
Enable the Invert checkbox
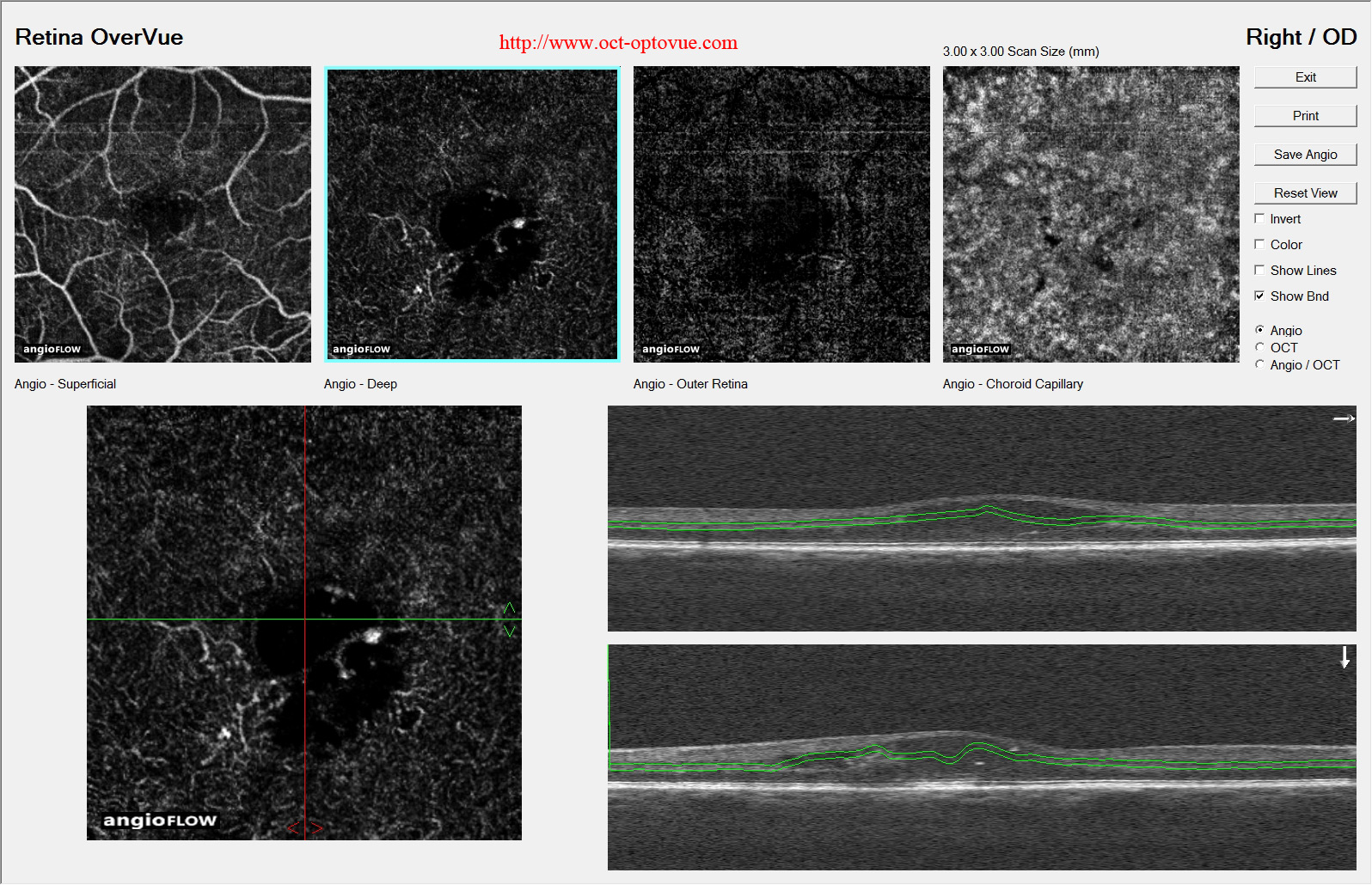click(x=1259, y=219)
